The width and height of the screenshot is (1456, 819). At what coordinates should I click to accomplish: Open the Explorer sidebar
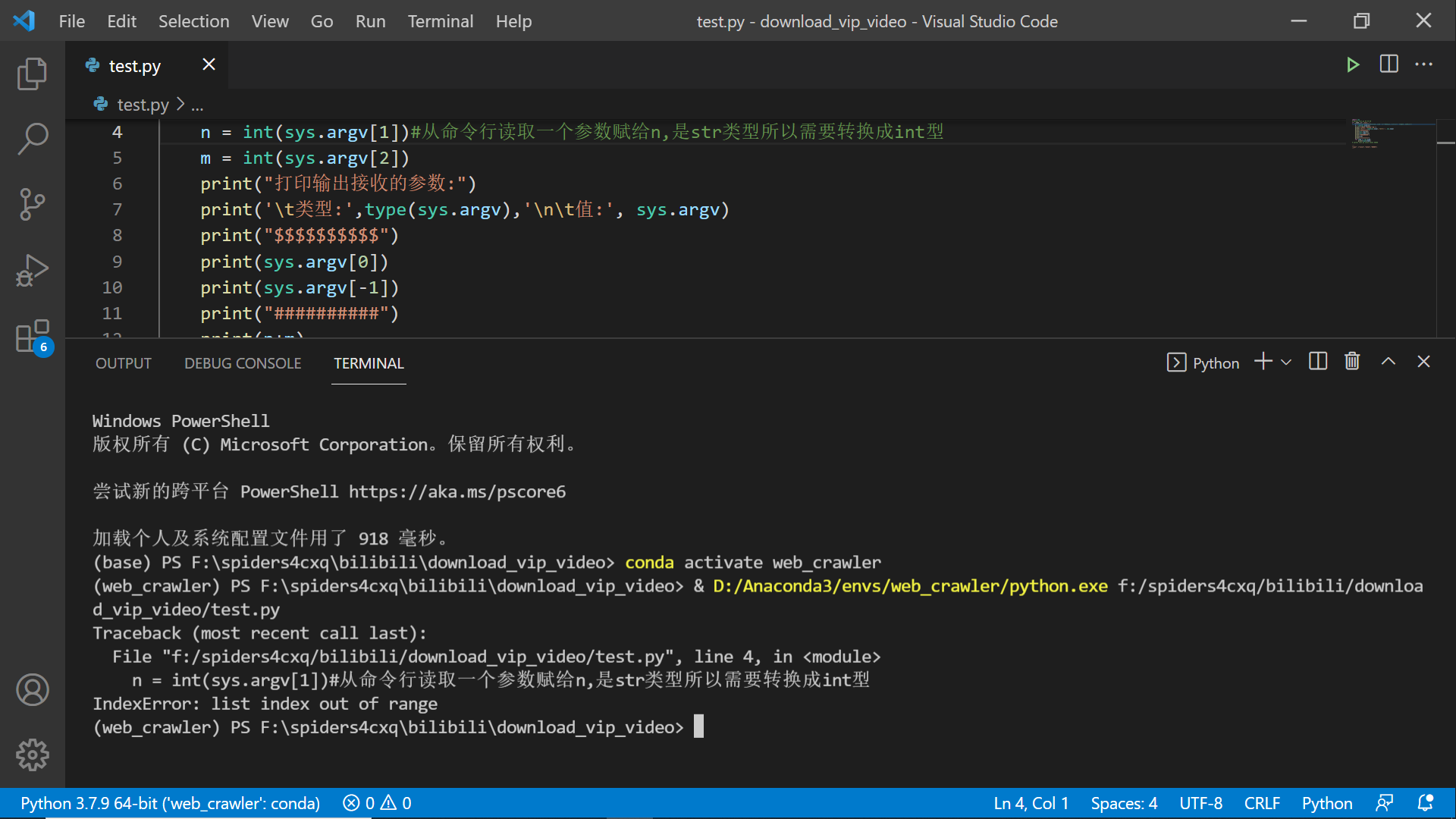click(x=33, y=74)
